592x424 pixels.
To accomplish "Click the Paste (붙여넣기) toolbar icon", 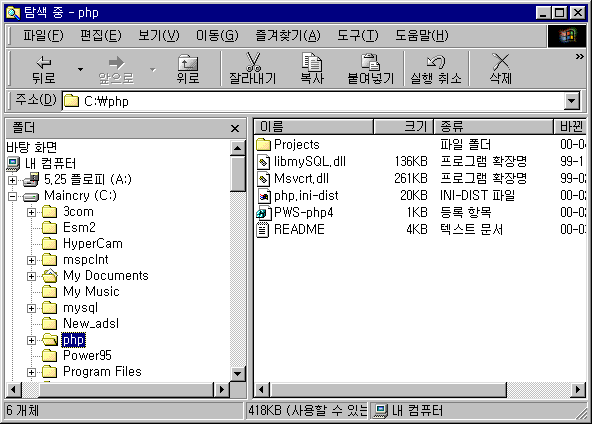I will click(370, 62).
